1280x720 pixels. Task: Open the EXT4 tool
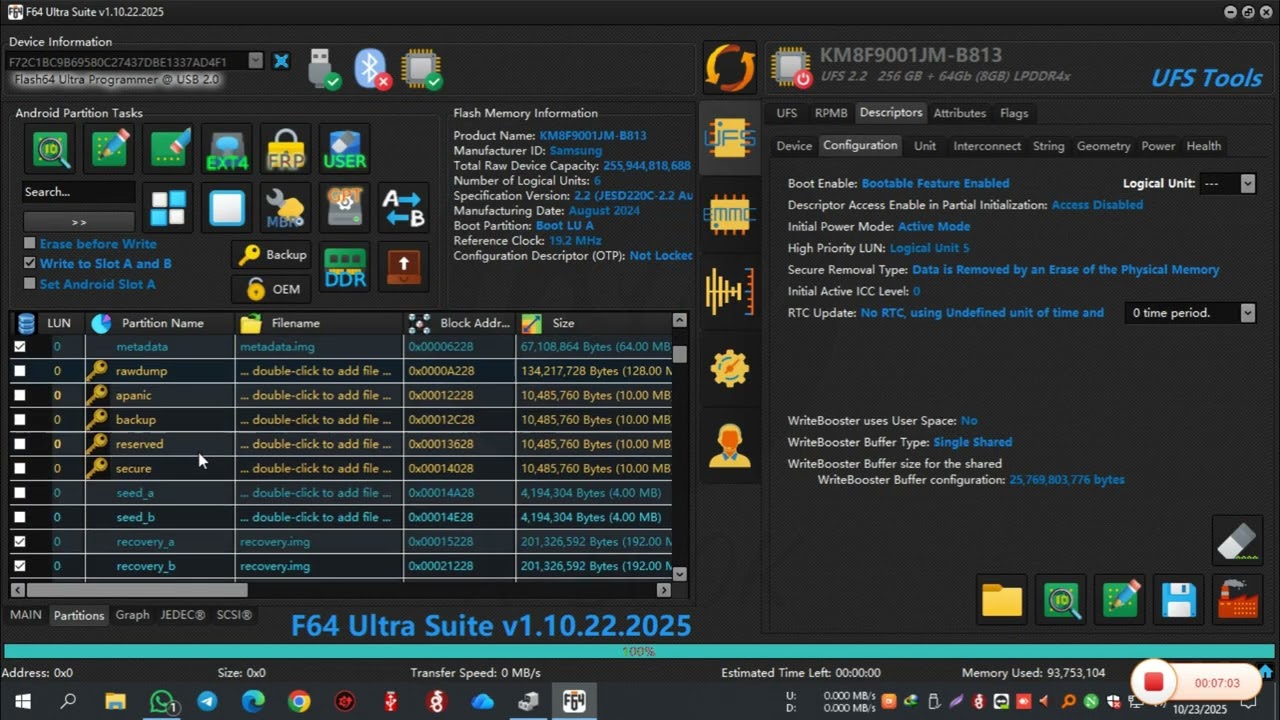(x=227, y=150)
